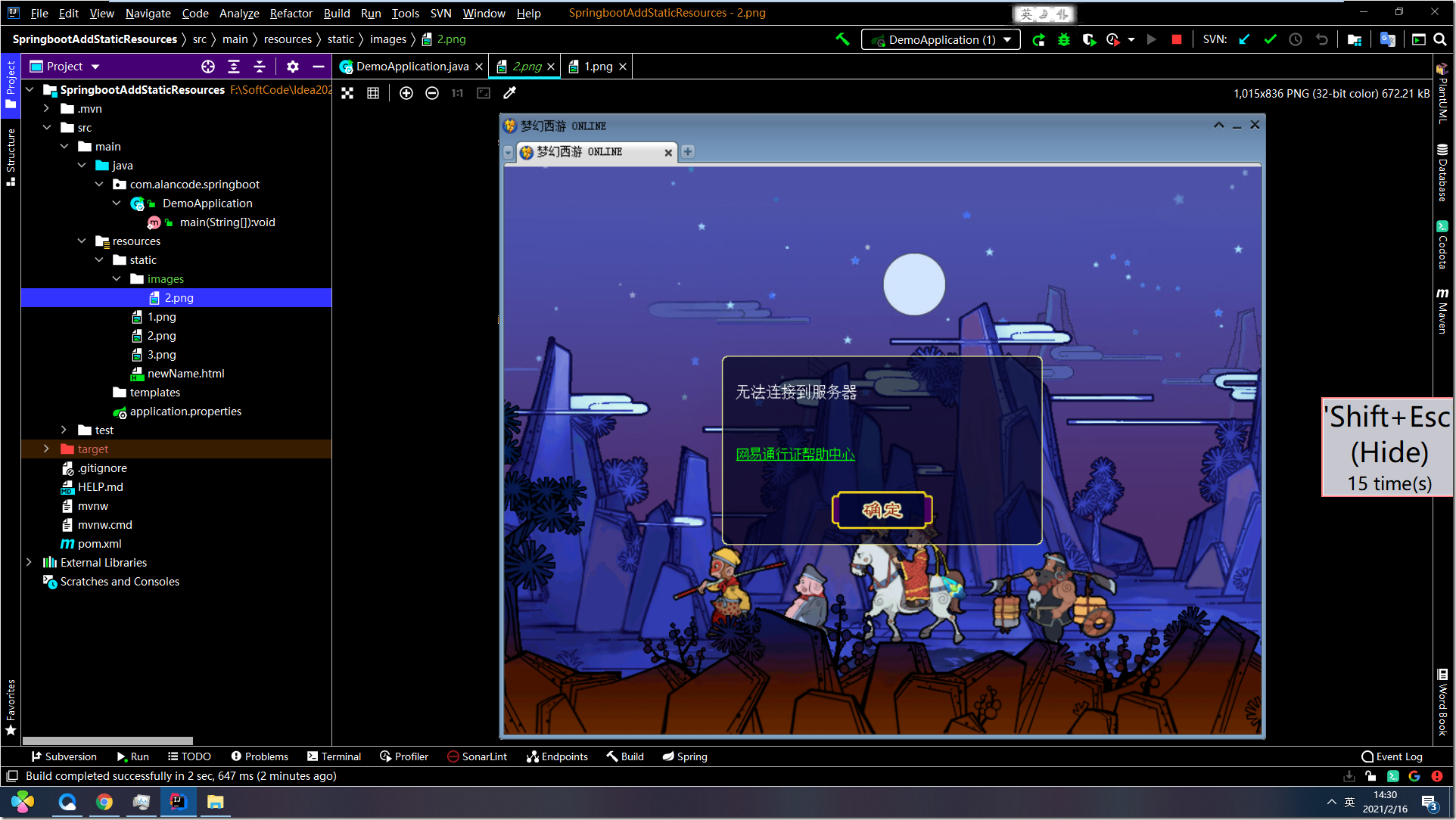Open Search Everywhere magnifier icon
The image size is (1456, 820).
(1440, 39)
